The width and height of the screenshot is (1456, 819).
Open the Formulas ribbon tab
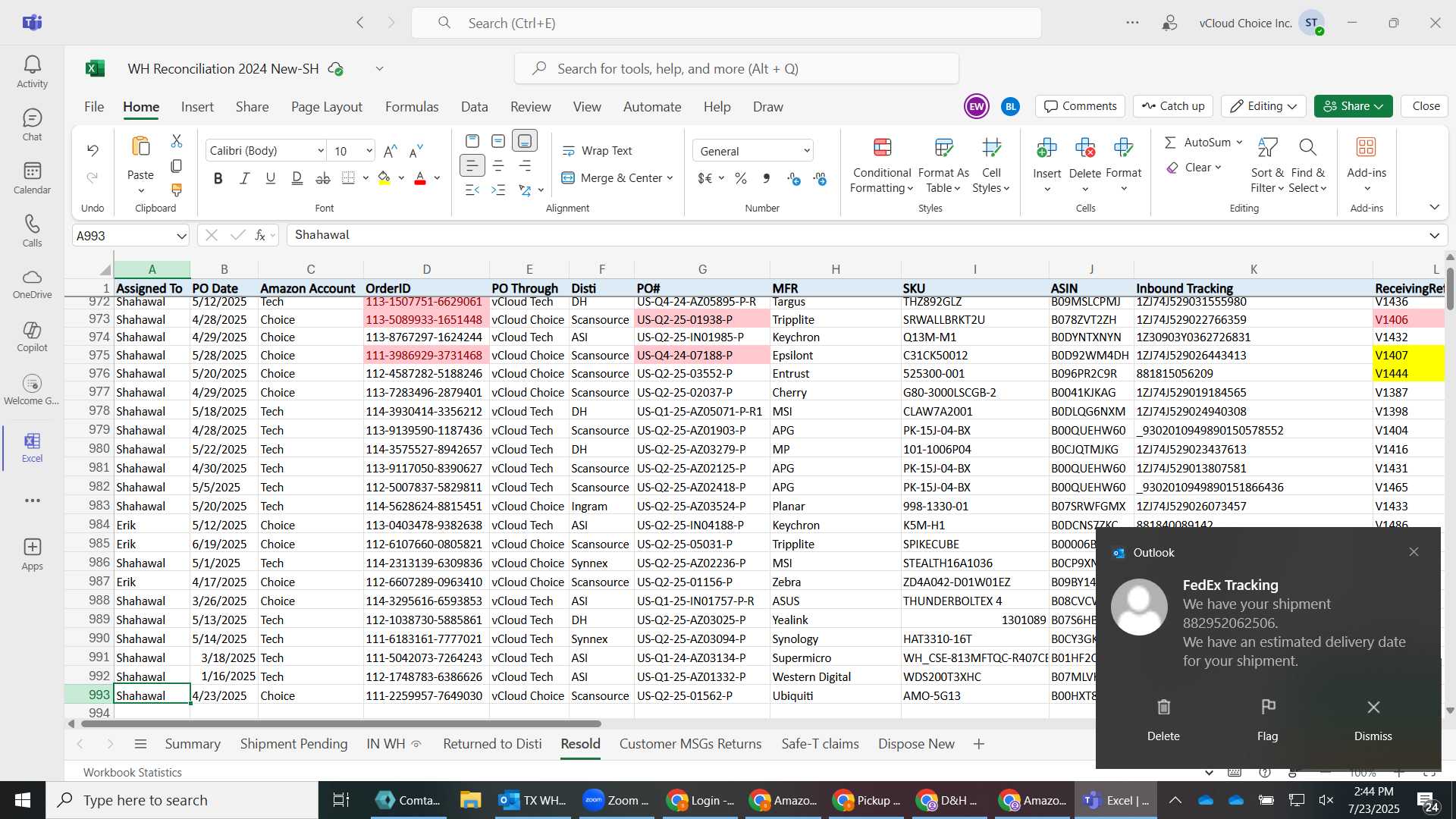[412, 107]
